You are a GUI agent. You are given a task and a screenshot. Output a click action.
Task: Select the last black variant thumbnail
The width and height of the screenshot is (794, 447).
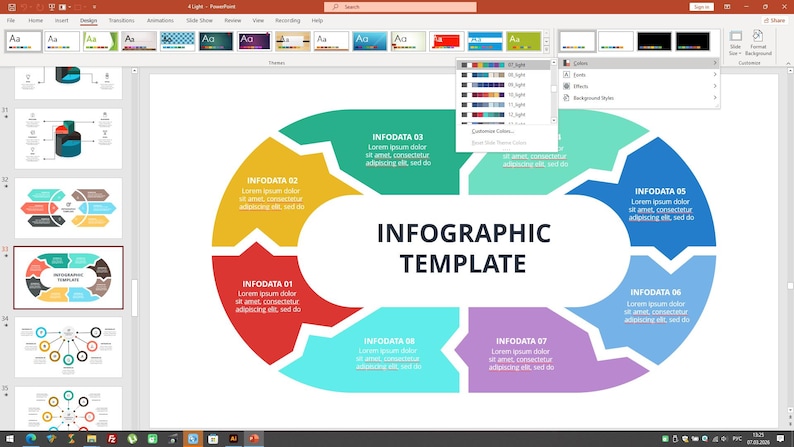point(693,41)
